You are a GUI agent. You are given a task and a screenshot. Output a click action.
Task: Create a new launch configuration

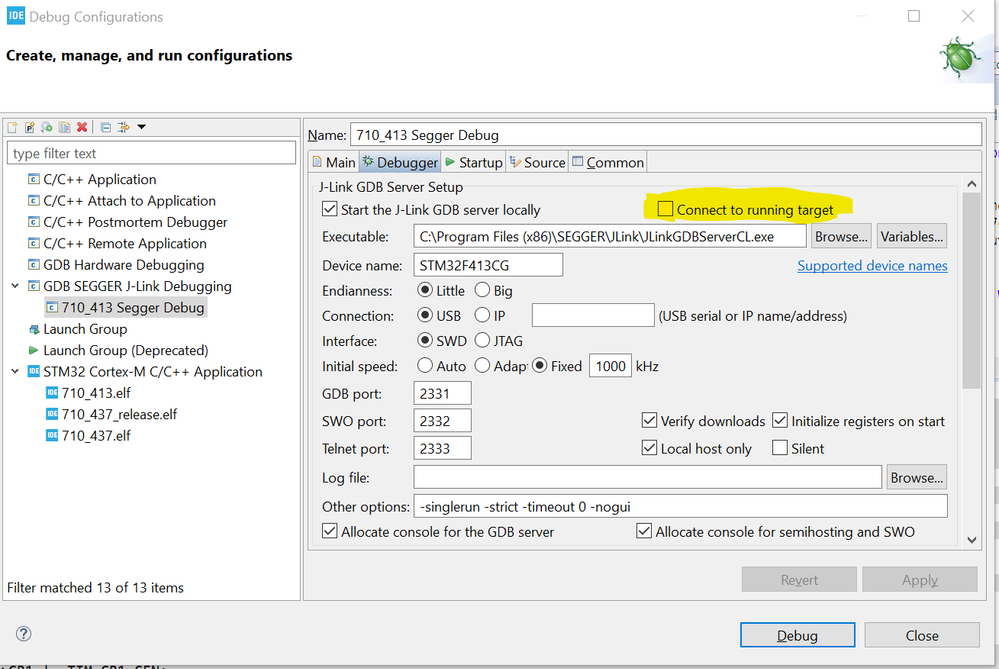12,127
